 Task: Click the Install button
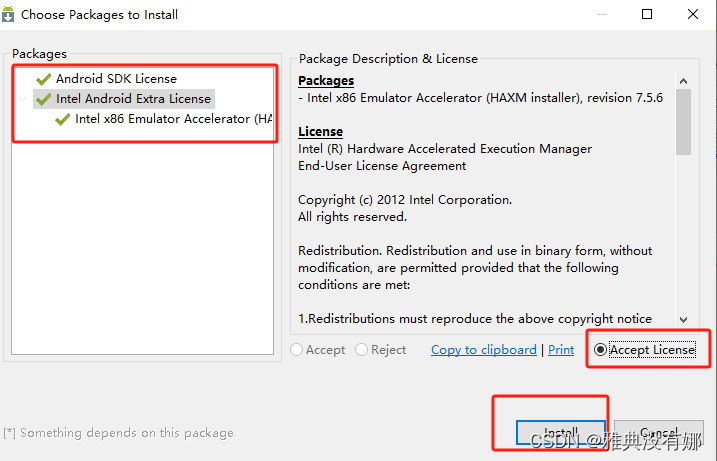(561, 432)
